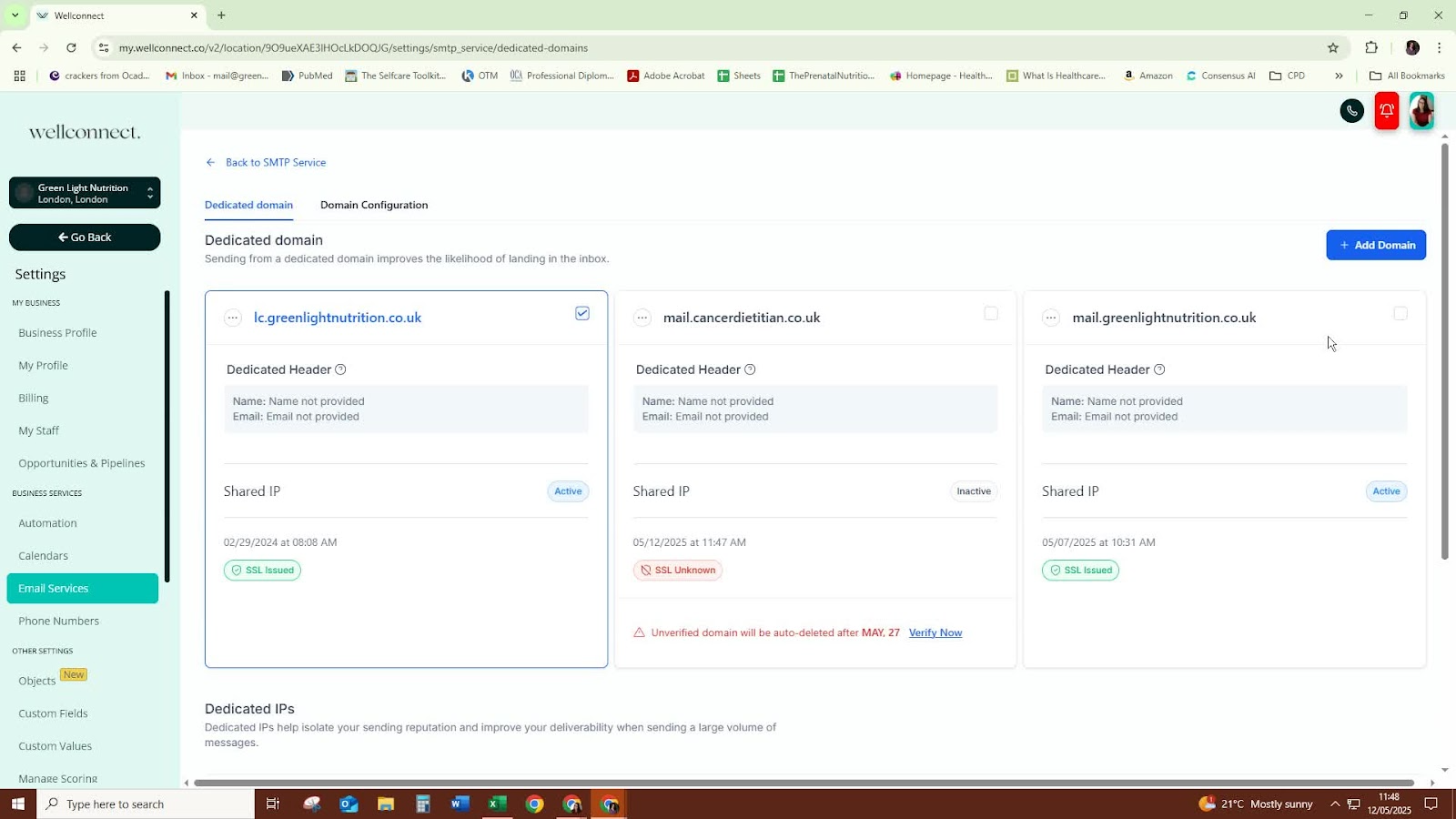
Task: Open a new browser tab
Action: tap(221, 15)
